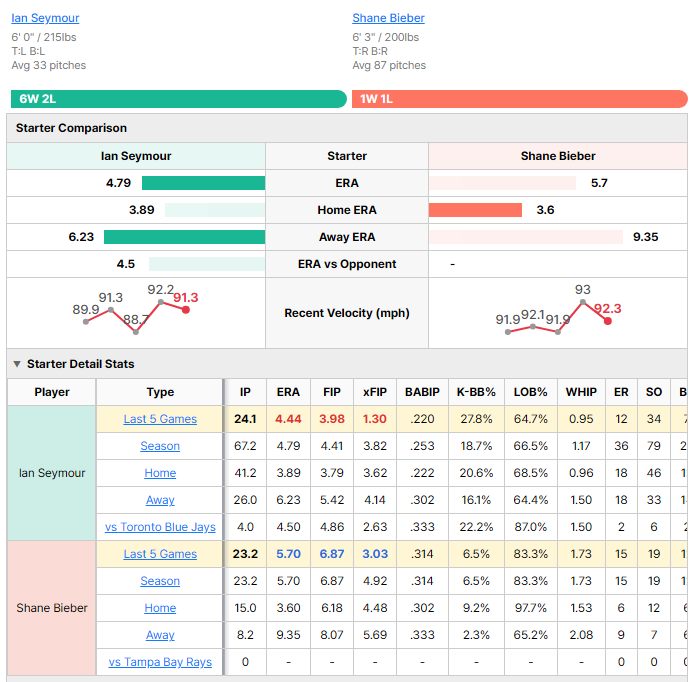Screen dimensions: 693x682
Task: Click Seymour's 1.30 xFIP value
Action: coord(375,419)
